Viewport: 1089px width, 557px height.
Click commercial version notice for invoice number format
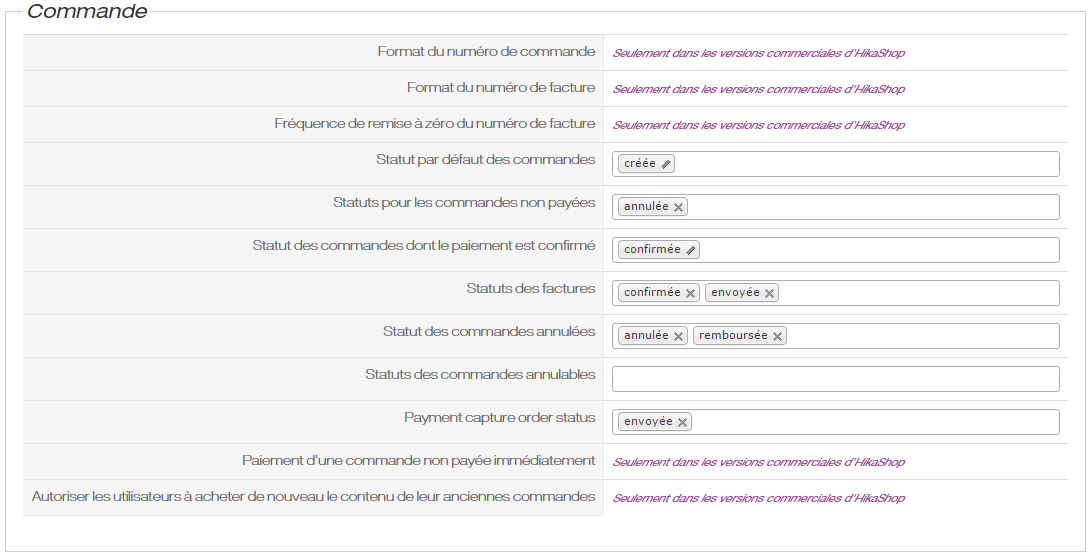(758, 89)
